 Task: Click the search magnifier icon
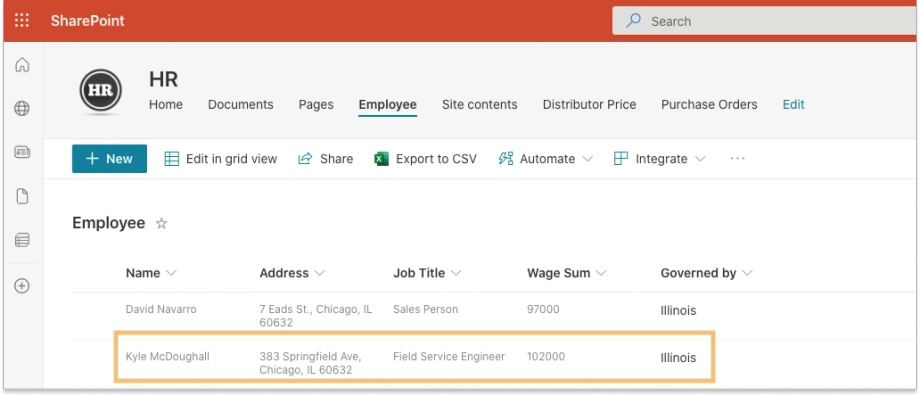tap(634, 21)
